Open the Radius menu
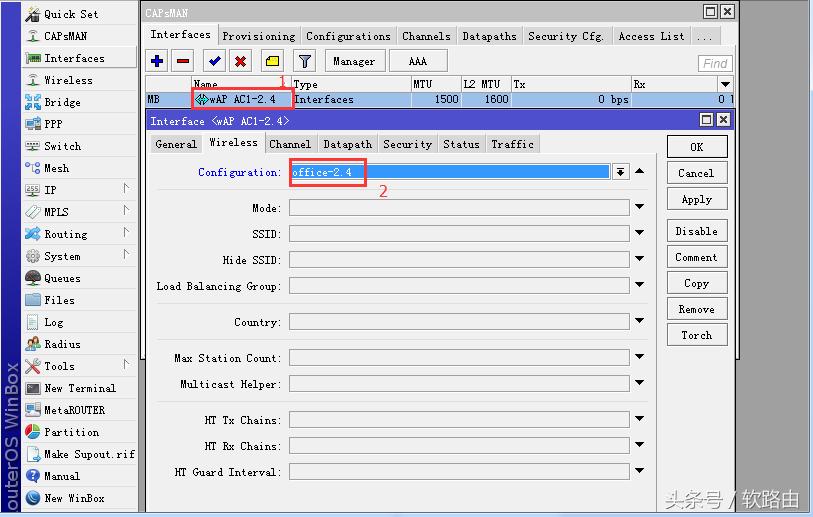The width and height of the screenshot is (813, 517). click(x=79, y=344)
